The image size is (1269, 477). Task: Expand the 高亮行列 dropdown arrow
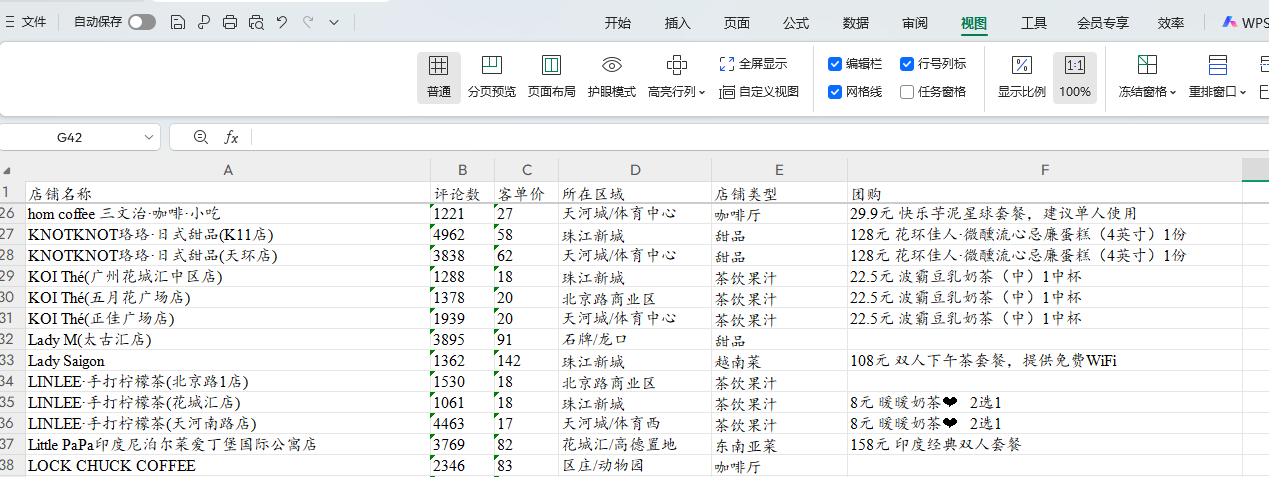pos(702,92)
